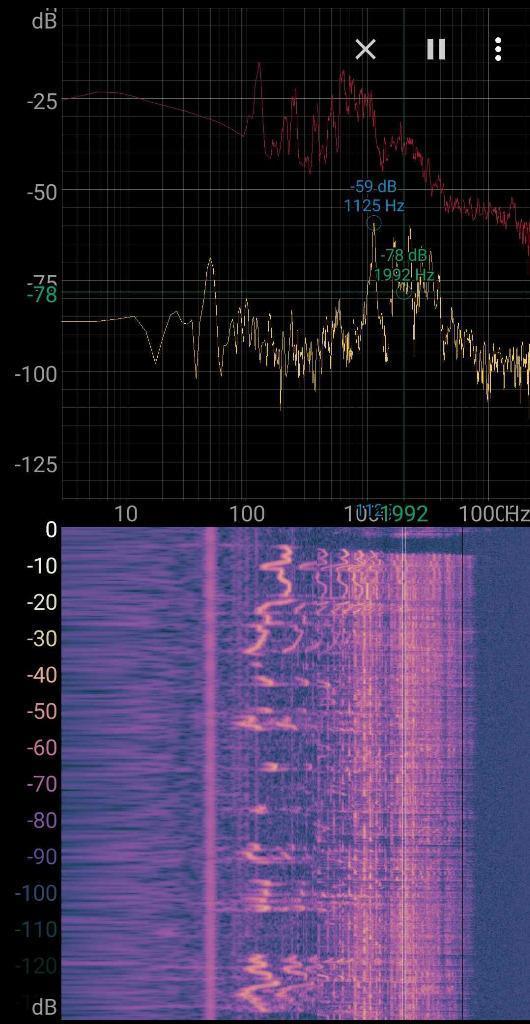
Task: Select the green 1992 Hz cursor marker circle
Action: [x=404, y=293]
